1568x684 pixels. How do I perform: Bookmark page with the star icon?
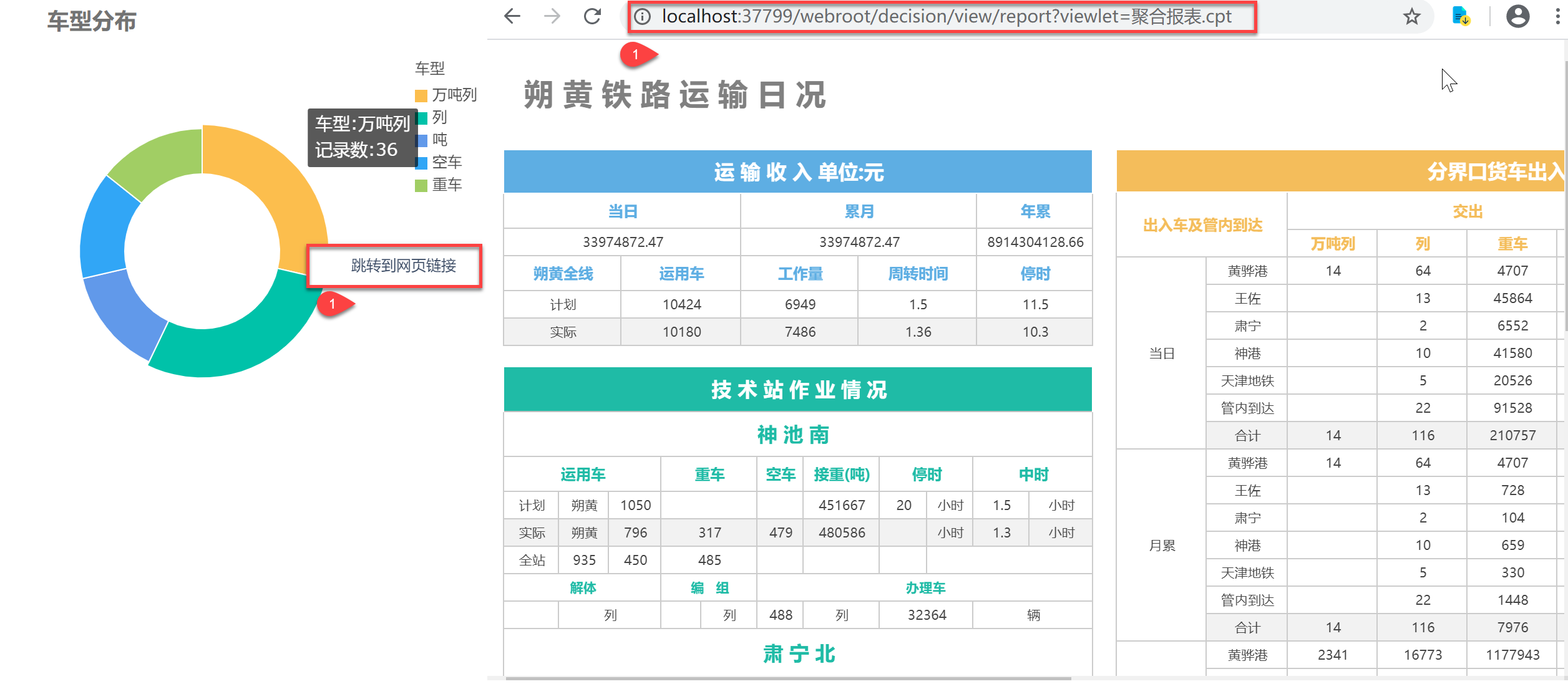1411,17
